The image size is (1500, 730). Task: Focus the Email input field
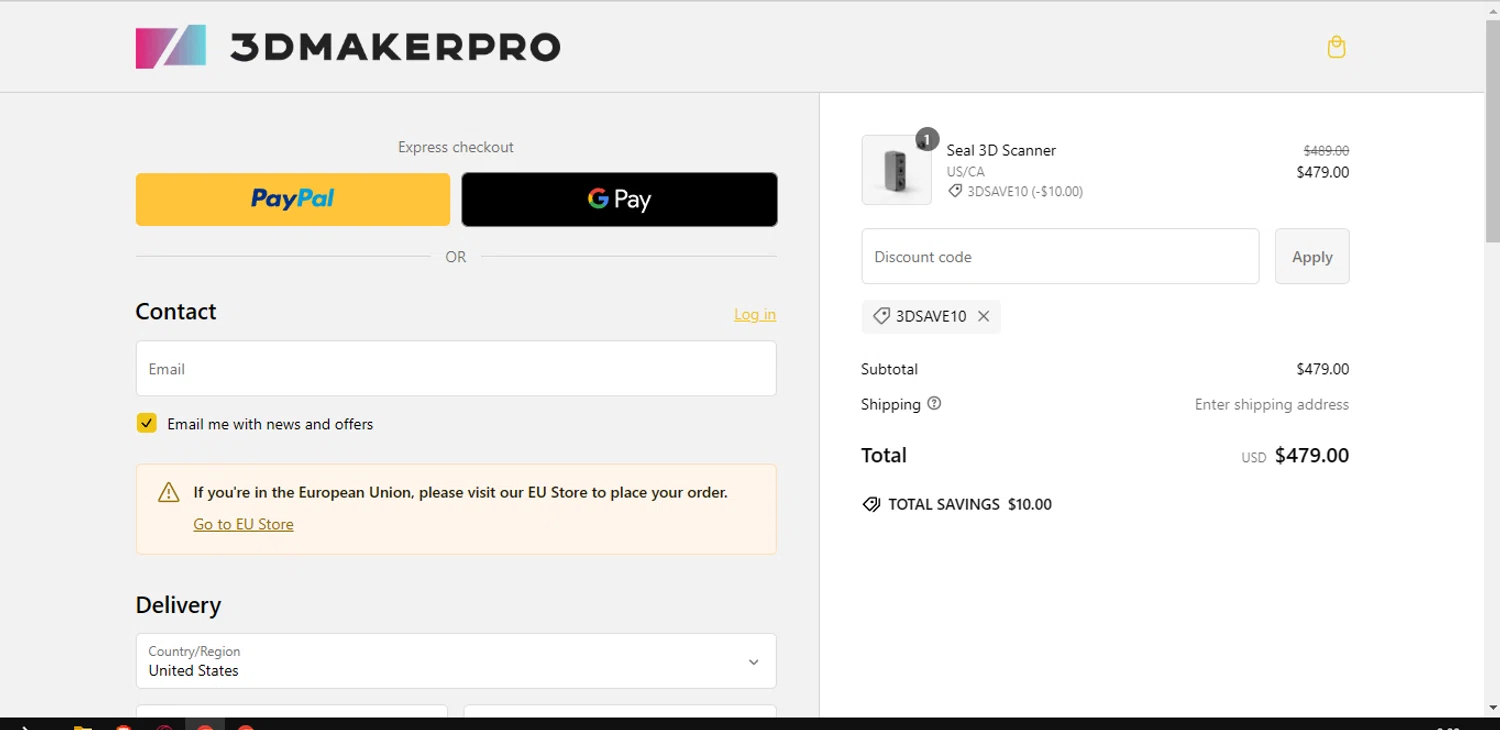(x=456, y=368)
